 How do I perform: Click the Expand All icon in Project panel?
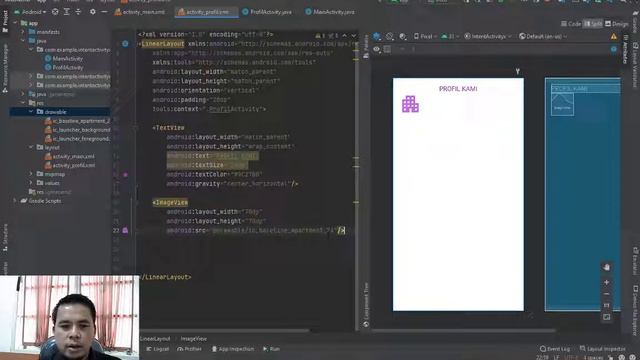tap(67, 12)
